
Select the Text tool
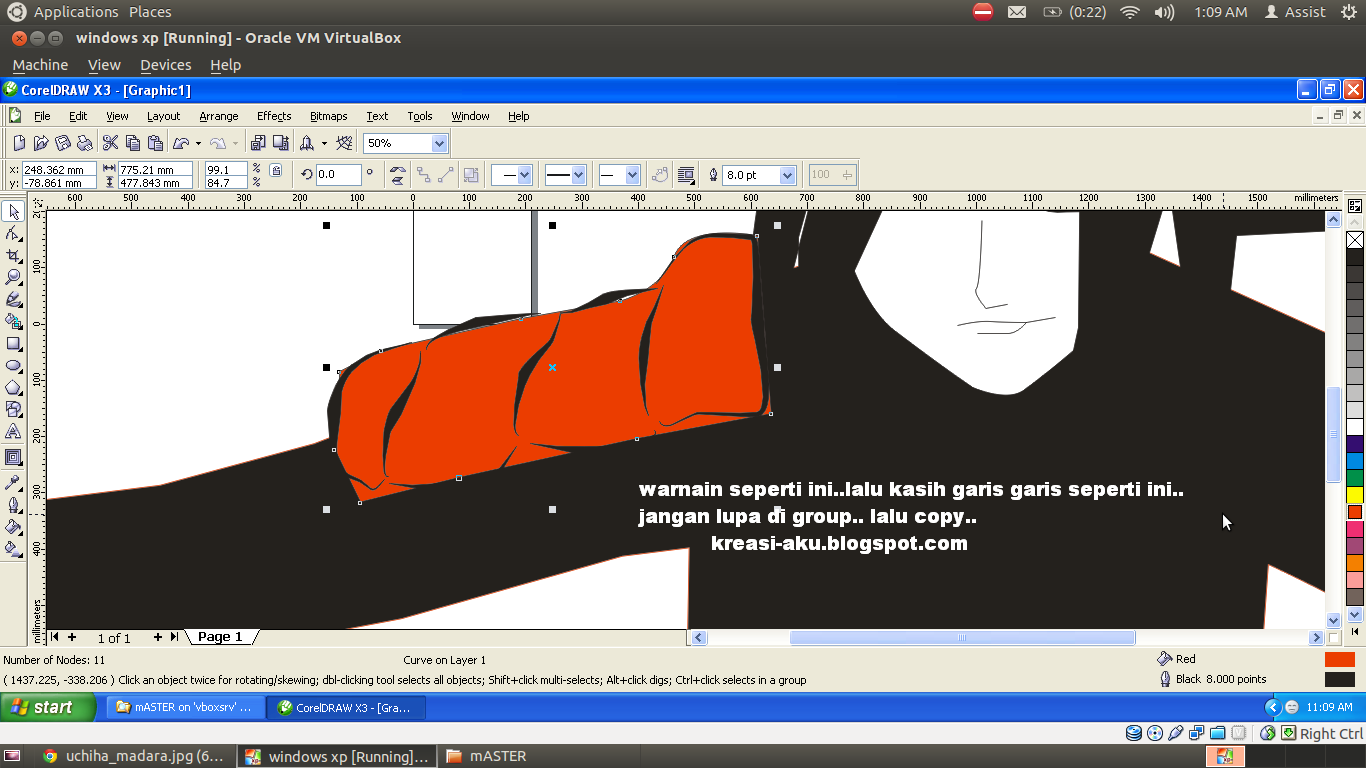coord(13,431)
